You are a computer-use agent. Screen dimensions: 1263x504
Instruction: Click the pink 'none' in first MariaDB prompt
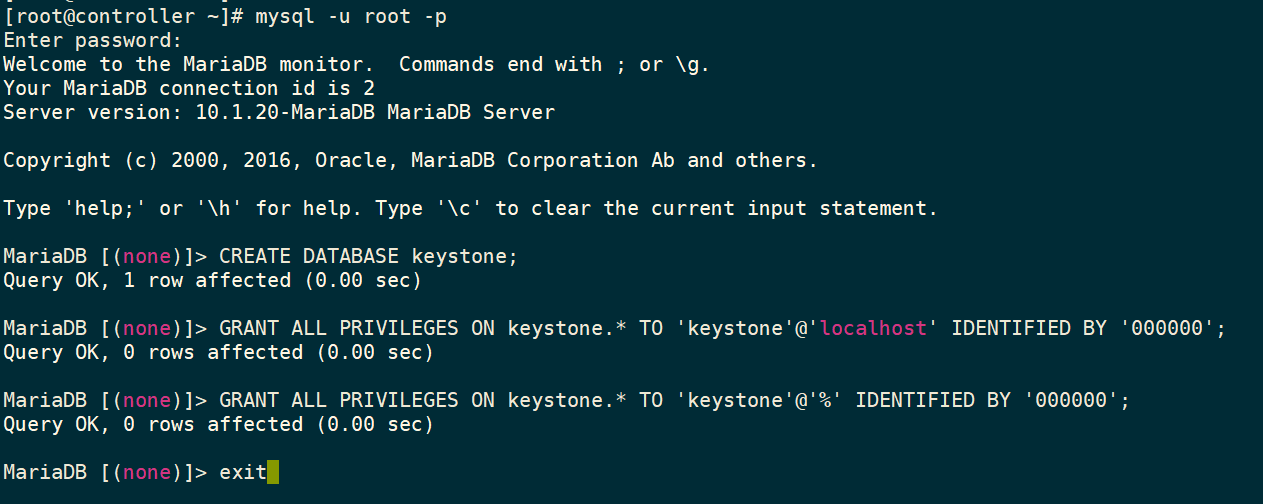[x=147, y=256]
